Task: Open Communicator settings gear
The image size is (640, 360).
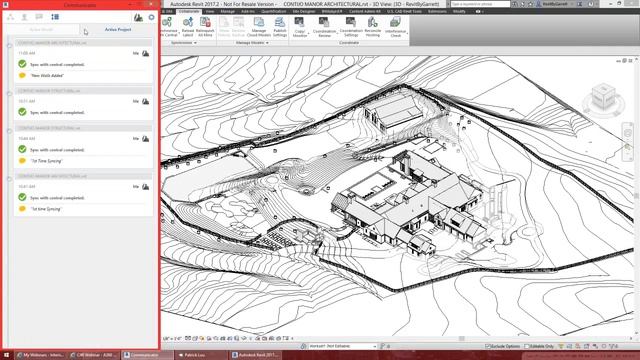Action: [x=151, y=17]
